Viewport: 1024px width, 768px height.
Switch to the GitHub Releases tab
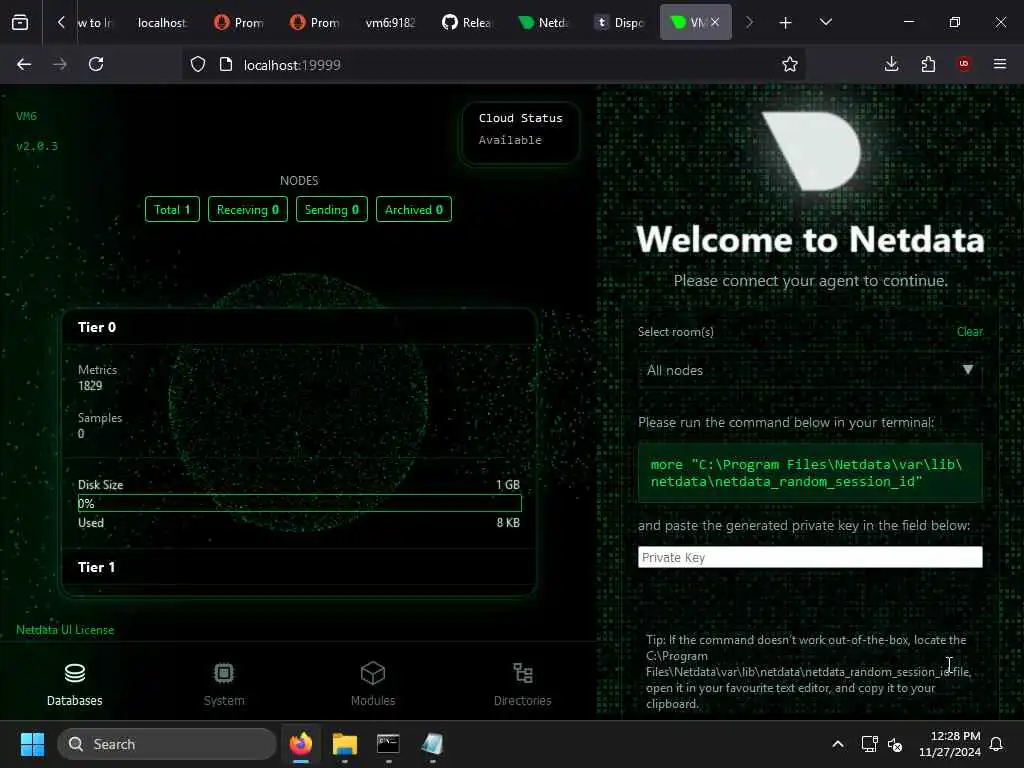click(x=467, y=23)
